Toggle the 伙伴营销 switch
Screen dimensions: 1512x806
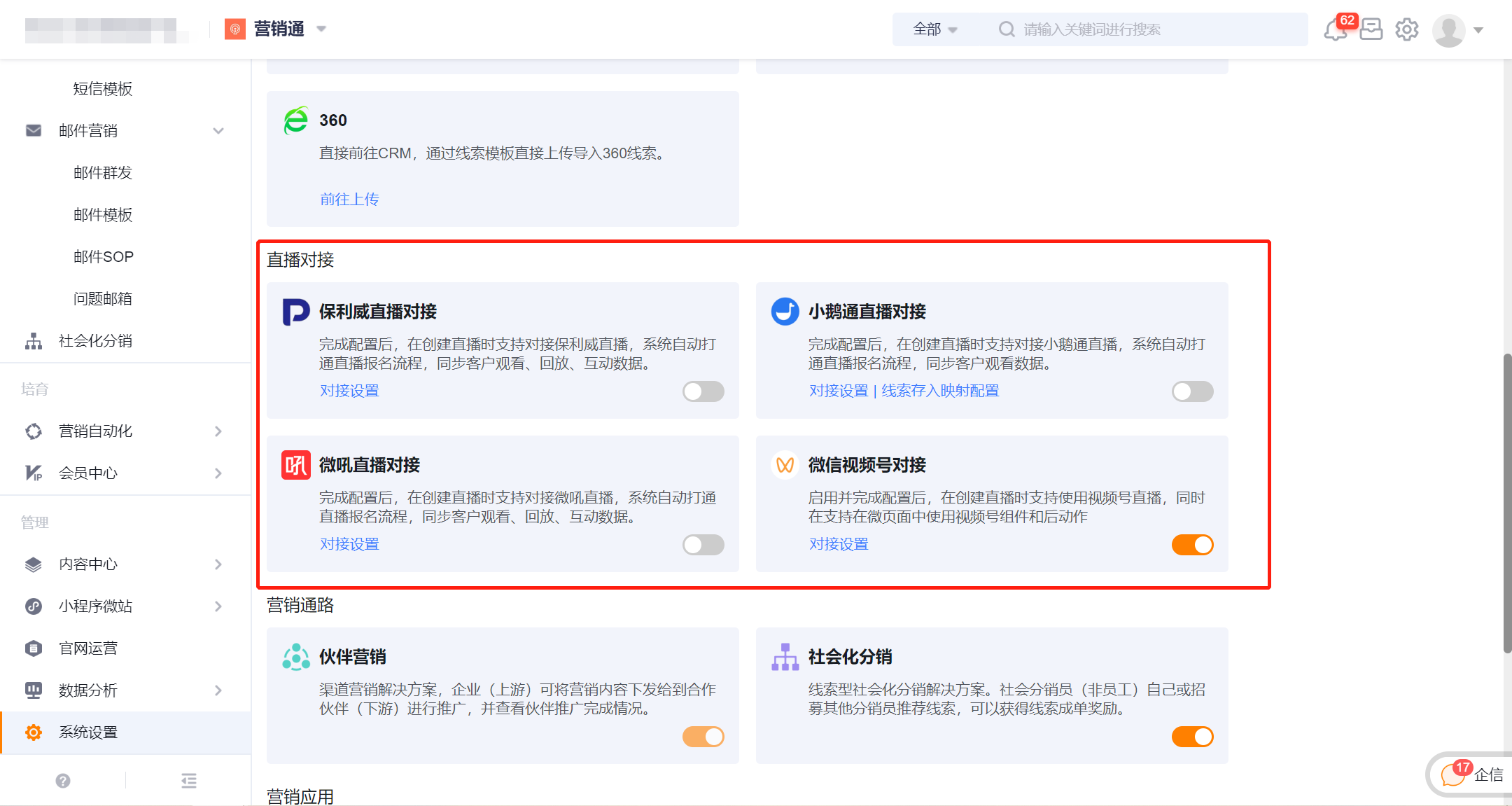click(703, 737)
